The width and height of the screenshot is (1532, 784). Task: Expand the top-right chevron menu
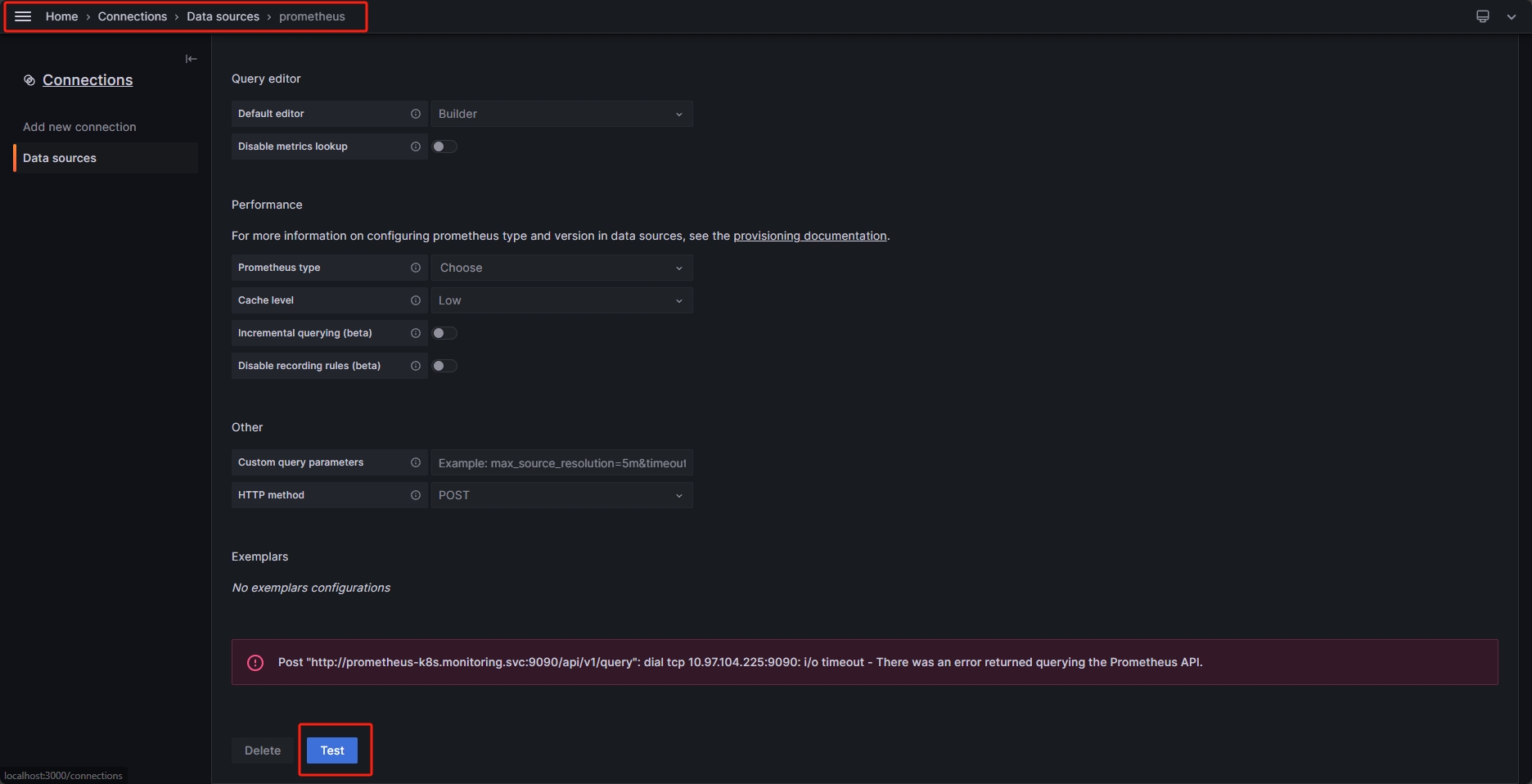(x=1512, y=16)
